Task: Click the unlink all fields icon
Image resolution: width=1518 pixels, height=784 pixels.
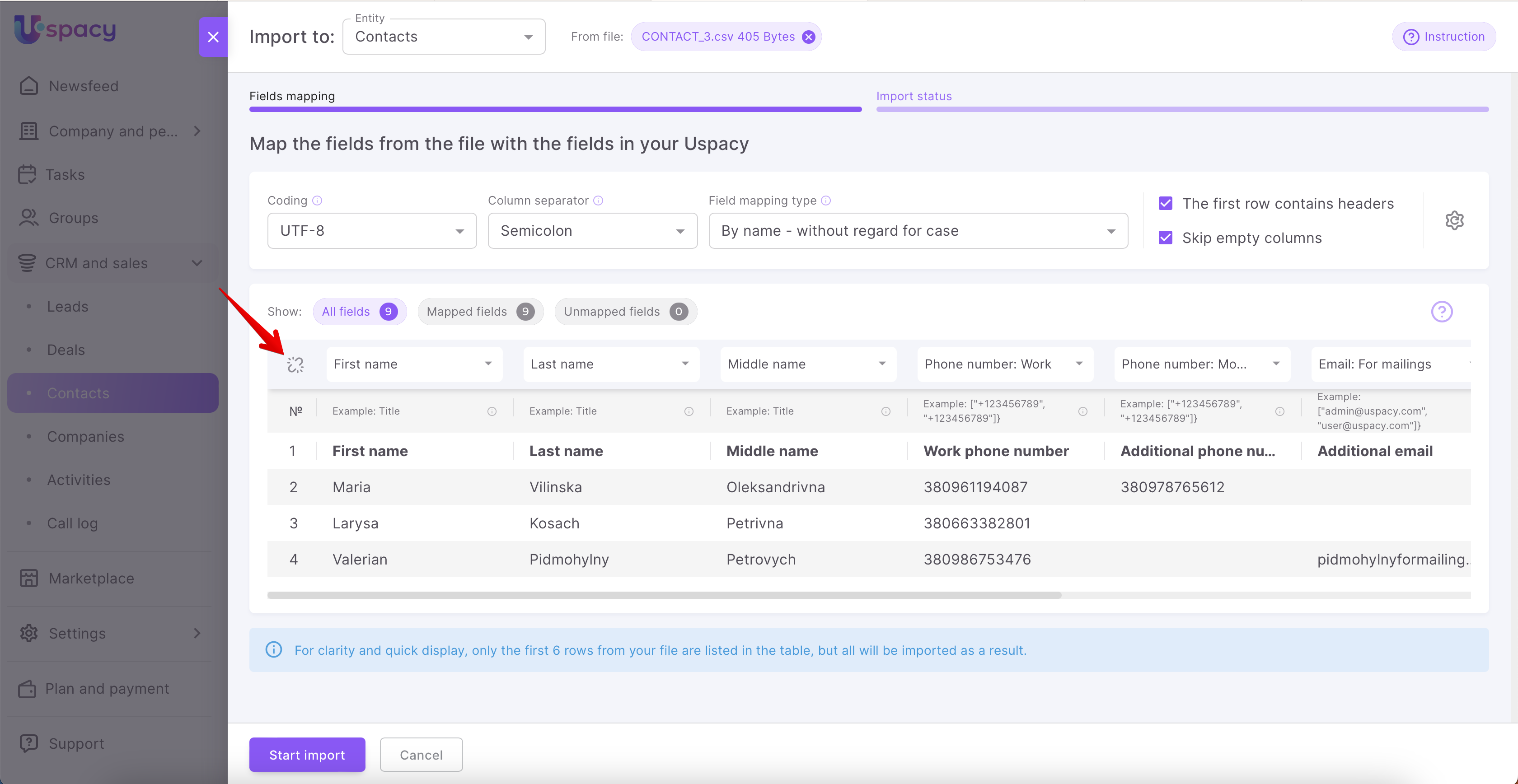Action: (295, 364)
